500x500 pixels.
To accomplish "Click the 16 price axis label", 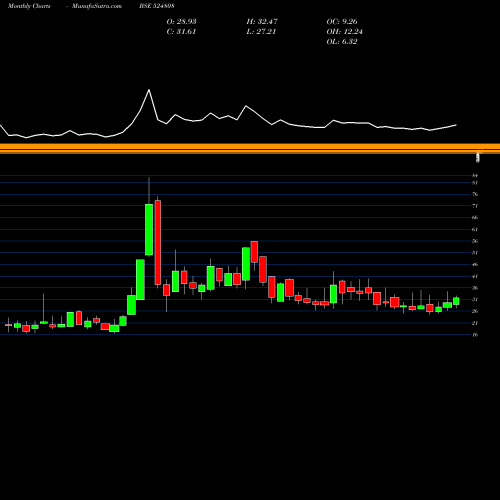I will (475, 335).
